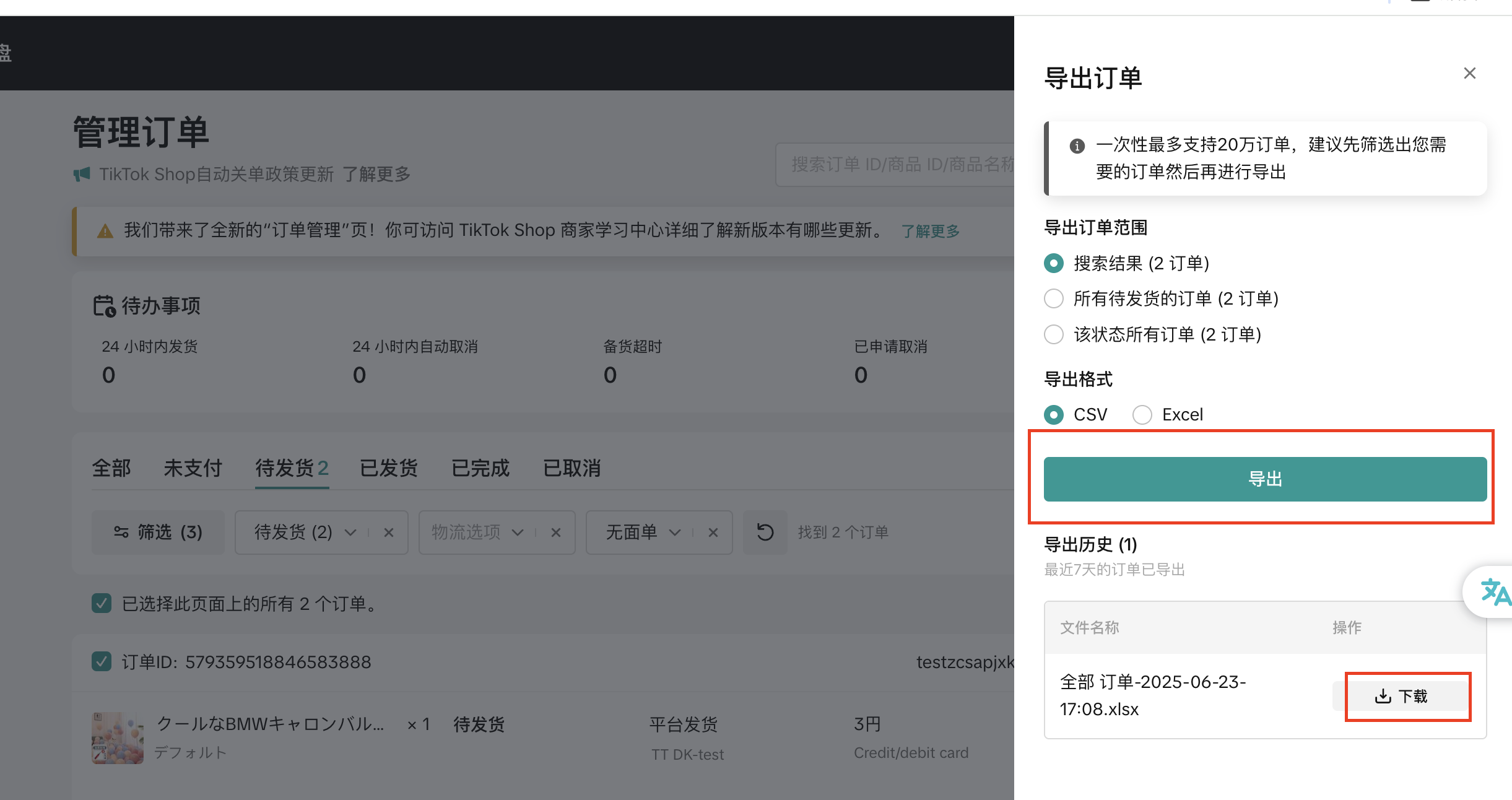Clear the 无面单 filter with its X
The width and height of the screenshot is (1512, 800).
pyautogui.click(x=713, y=533)
